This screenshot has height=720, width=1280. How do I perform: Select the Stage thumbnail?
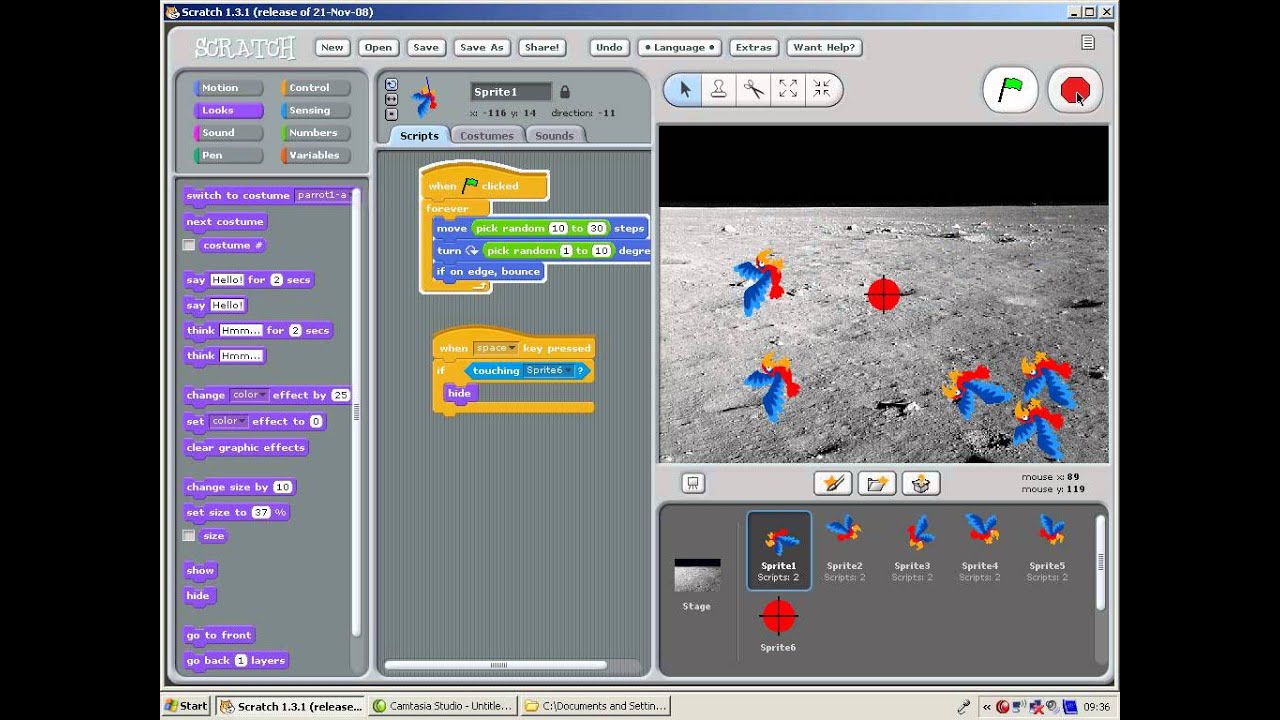(696, 584)
